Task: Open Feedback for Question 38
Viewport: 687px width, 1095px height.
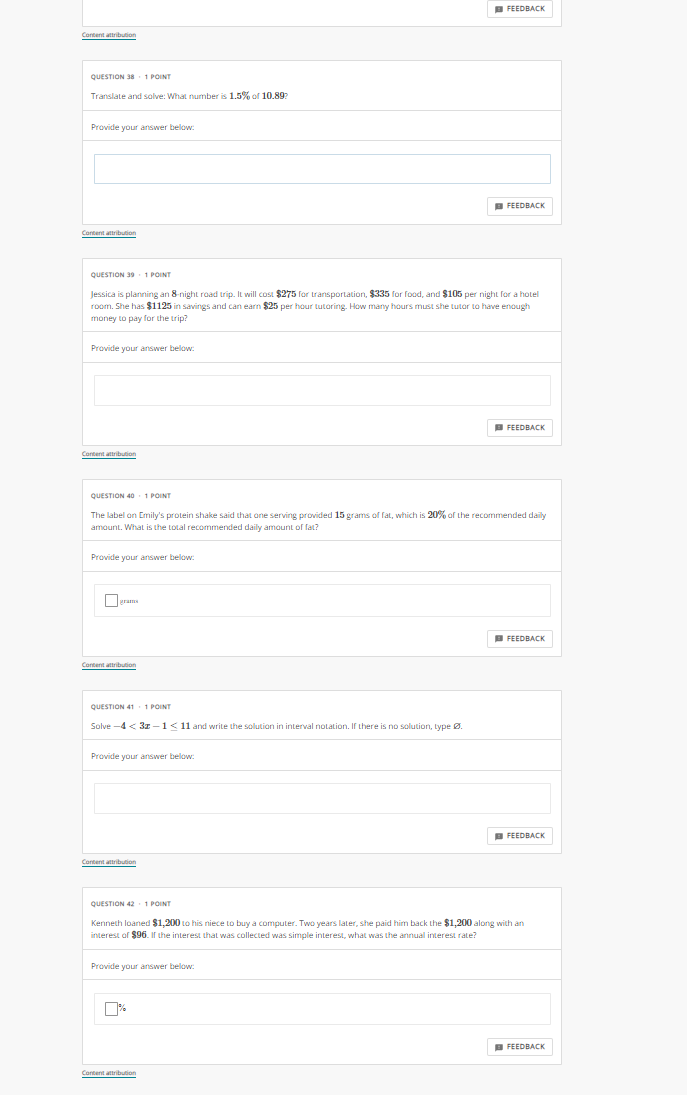Action: coord(519,206)
